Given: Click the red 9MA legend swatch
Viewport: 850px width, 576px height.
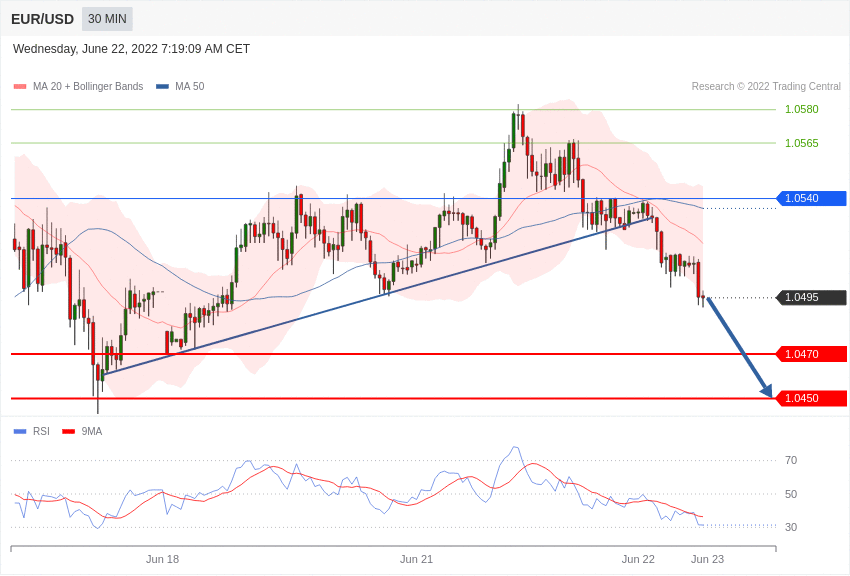Looking at the screenshot, I should pyautogui.click(x=68, y=432).
